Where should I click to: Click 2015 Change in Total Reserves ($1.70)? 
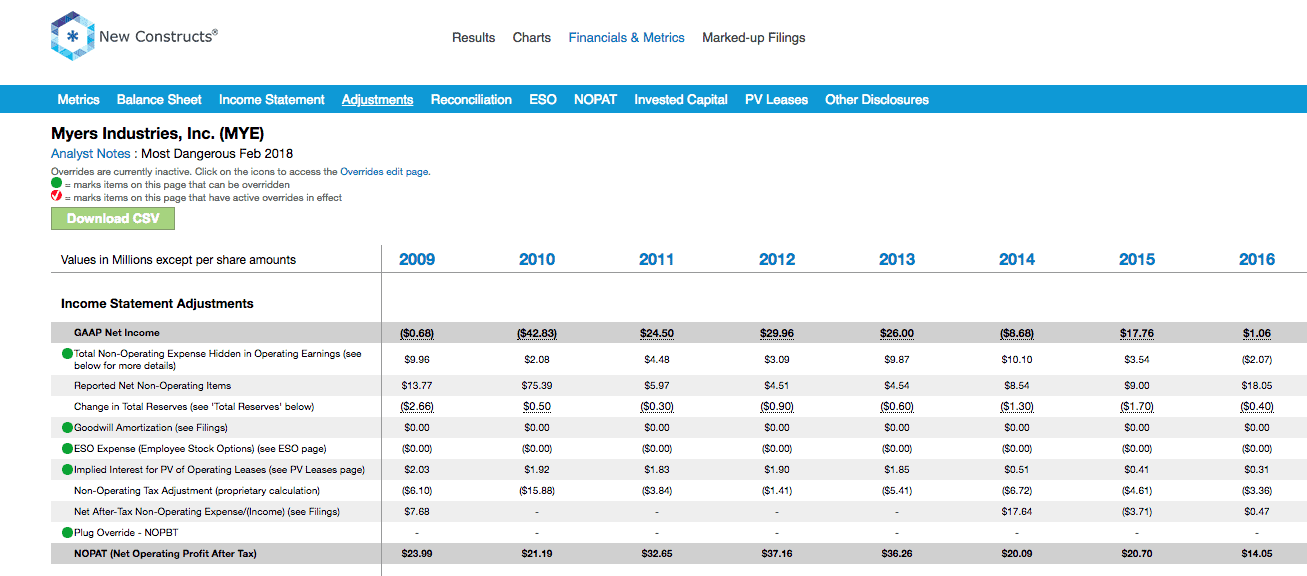click(1137, 407)
